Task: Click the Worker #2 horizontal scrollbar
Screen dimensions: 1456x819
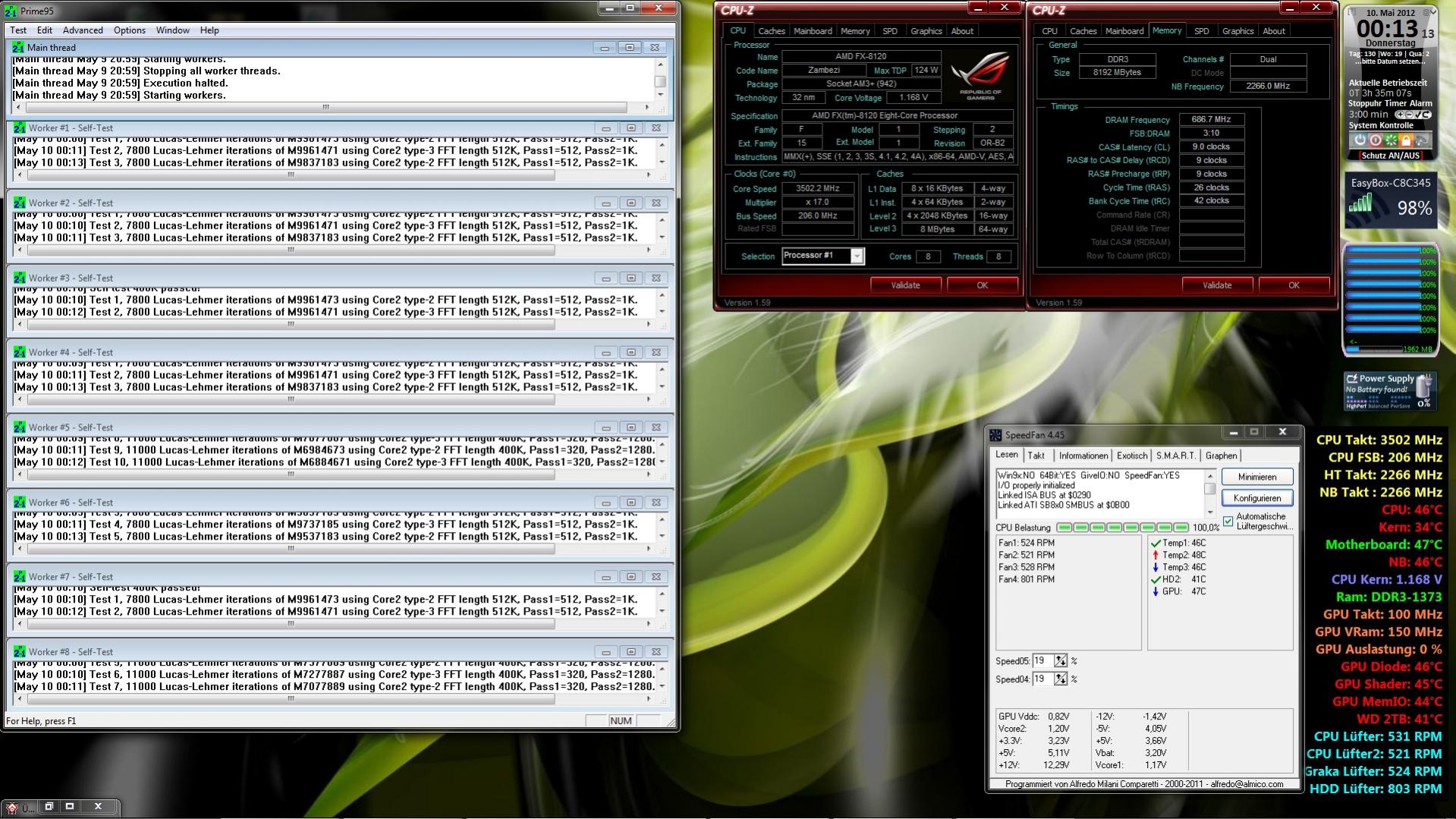Action: coord(334,250)
